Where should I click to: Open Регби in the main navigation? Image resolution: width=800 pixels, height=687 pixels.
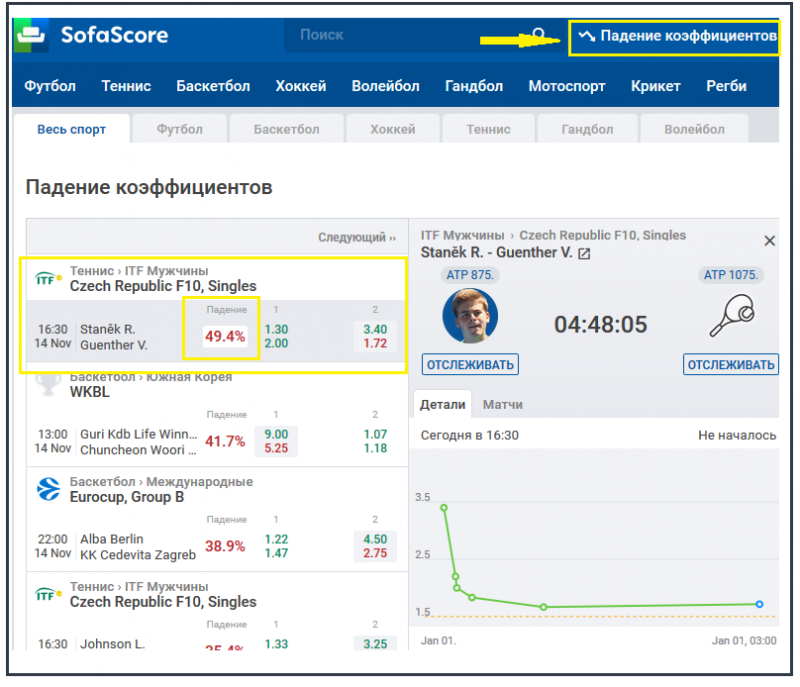click(727, 86)
